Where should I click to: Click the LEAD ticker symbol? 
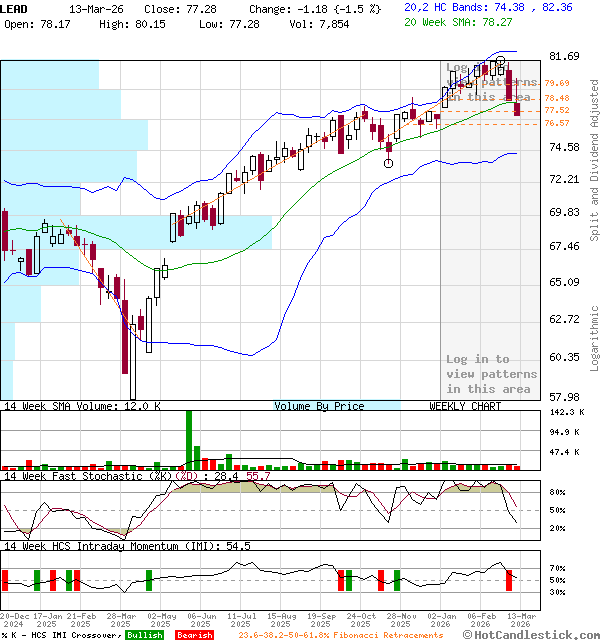15,7
